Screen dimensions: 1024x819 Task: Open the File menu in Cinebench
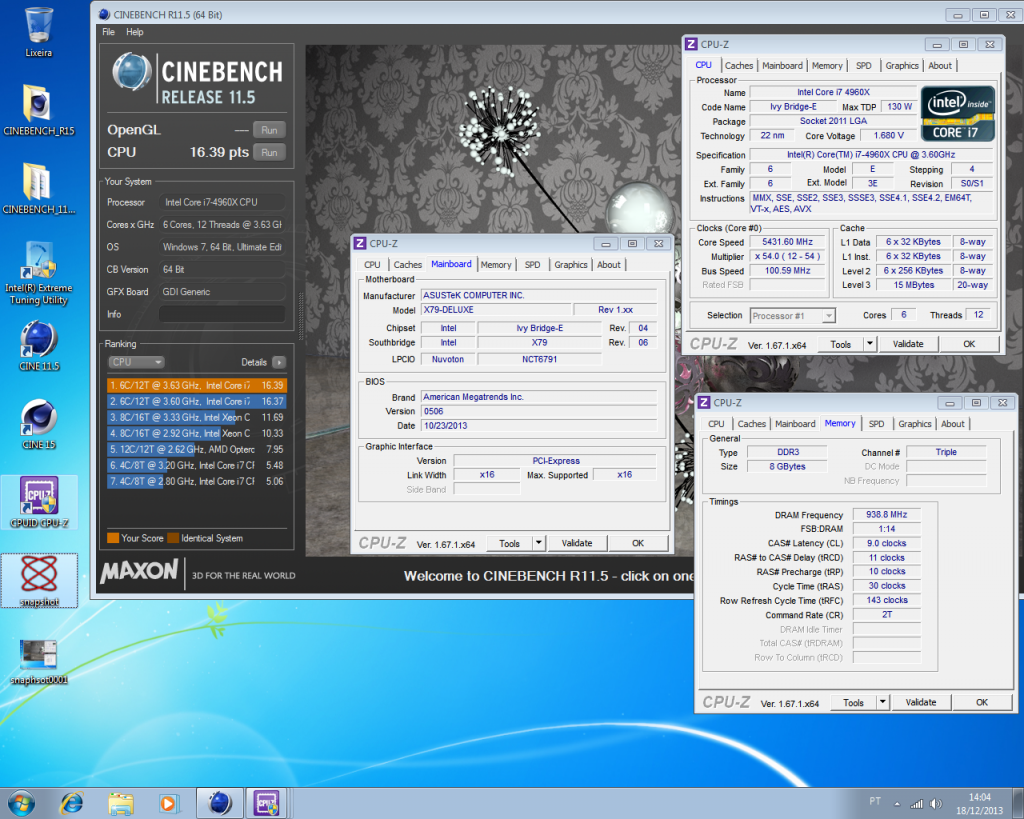pos(108,32)
